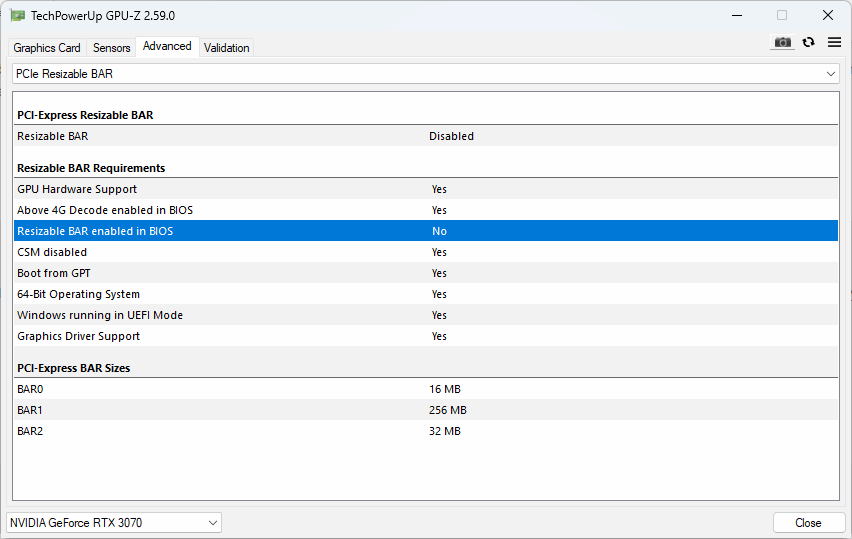This screenshot has height=539, width=852.
Task: Select the 64-Bit Operating System row
Action: (x=426, y=294)
